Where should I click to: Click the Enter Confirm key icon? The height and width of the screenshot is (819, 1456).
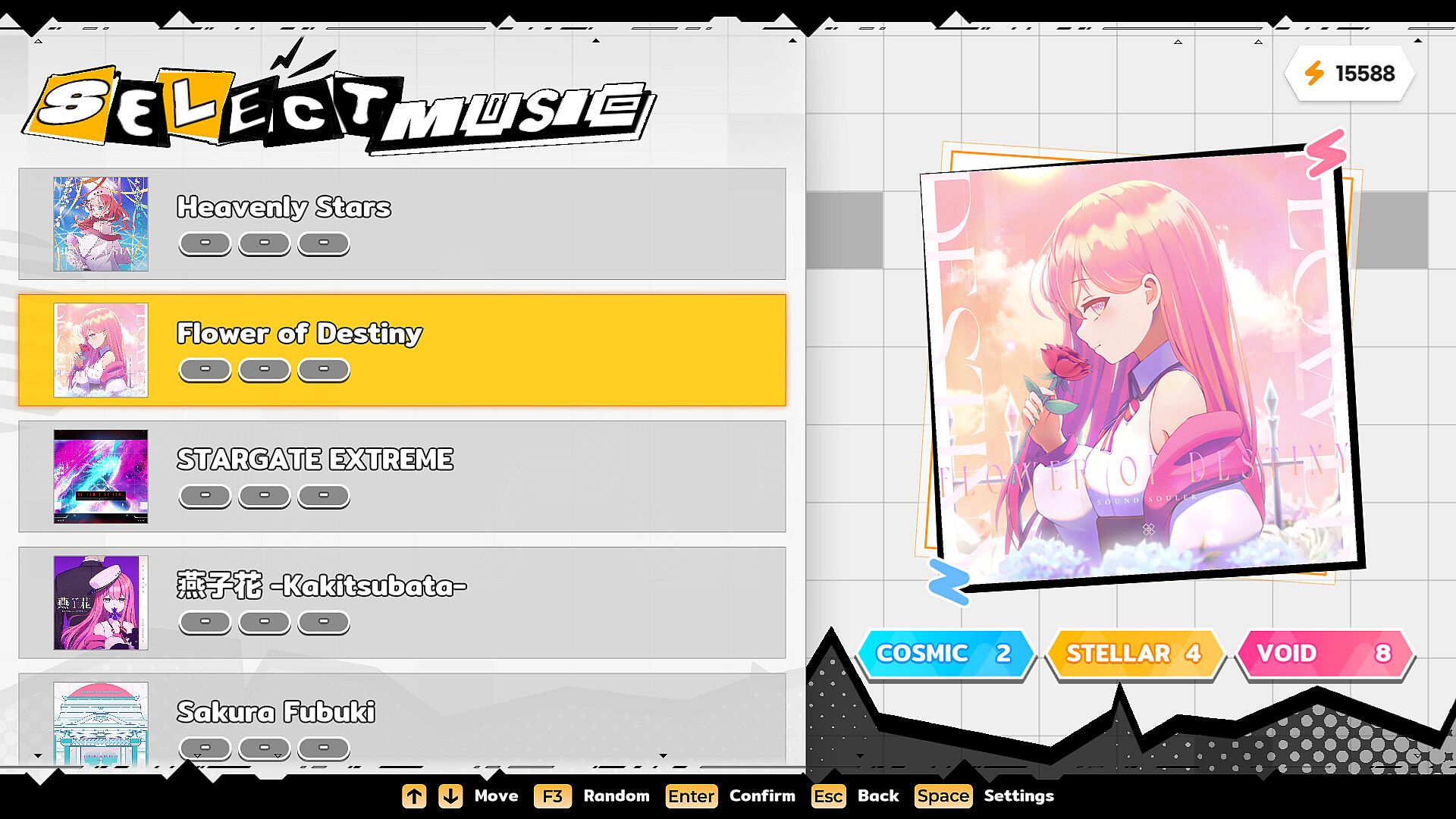coord(691,795)
